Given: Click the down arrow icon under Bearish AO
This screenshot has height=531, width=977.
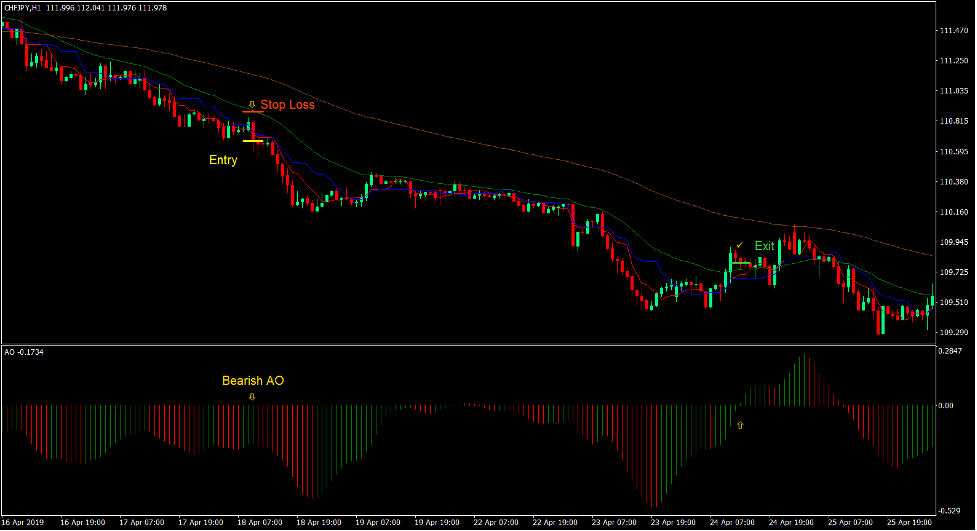Looking at the screenshot, I should 252,396.
